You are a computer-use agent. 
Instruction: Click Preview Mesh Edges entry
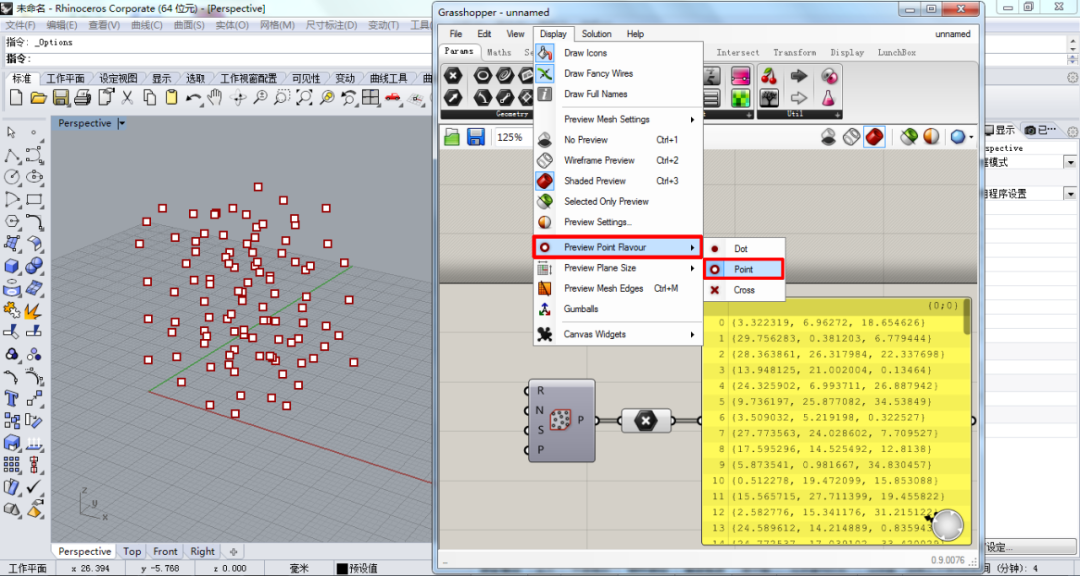coord(618,289)
